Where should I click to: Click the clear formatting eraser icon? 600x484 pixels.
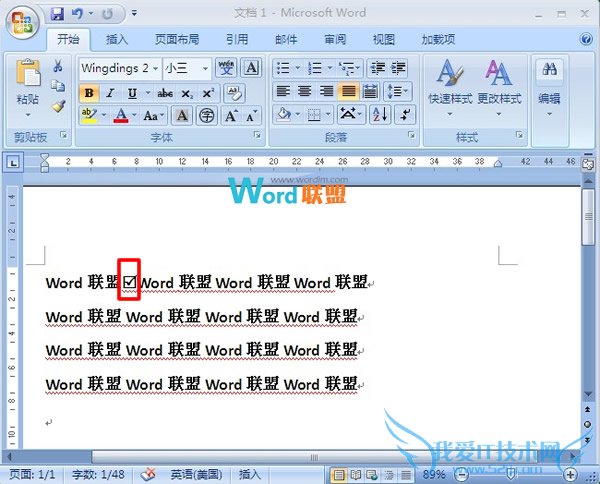pyautogui.click(x=234, y=93)
